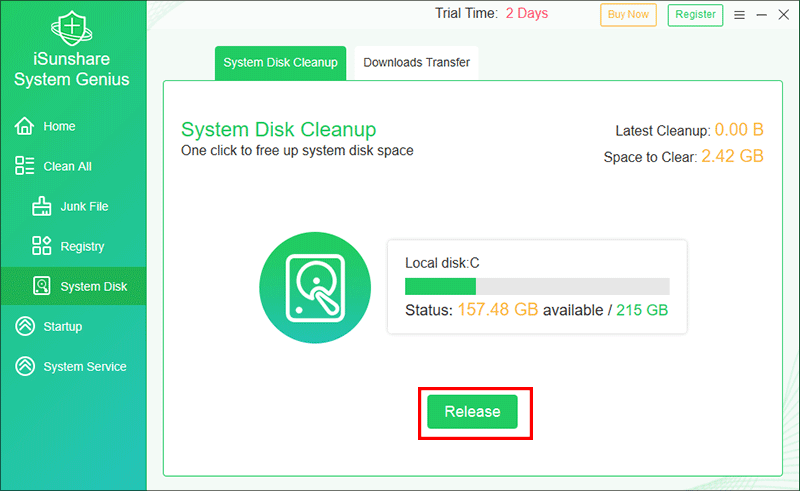
Task: Click the Buy Now button
Action: click(628, 14)
